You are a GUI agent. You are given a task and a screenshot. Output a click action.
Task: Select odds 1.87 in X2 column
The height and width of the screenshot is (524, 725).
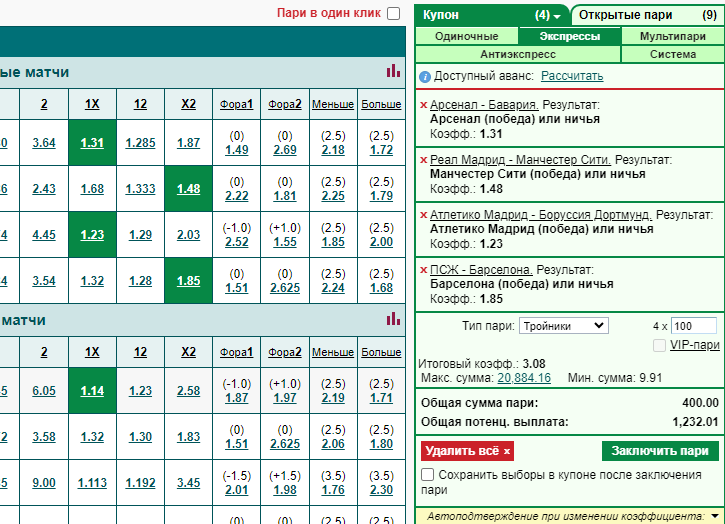pyautogui.click(x=189, y=143)
